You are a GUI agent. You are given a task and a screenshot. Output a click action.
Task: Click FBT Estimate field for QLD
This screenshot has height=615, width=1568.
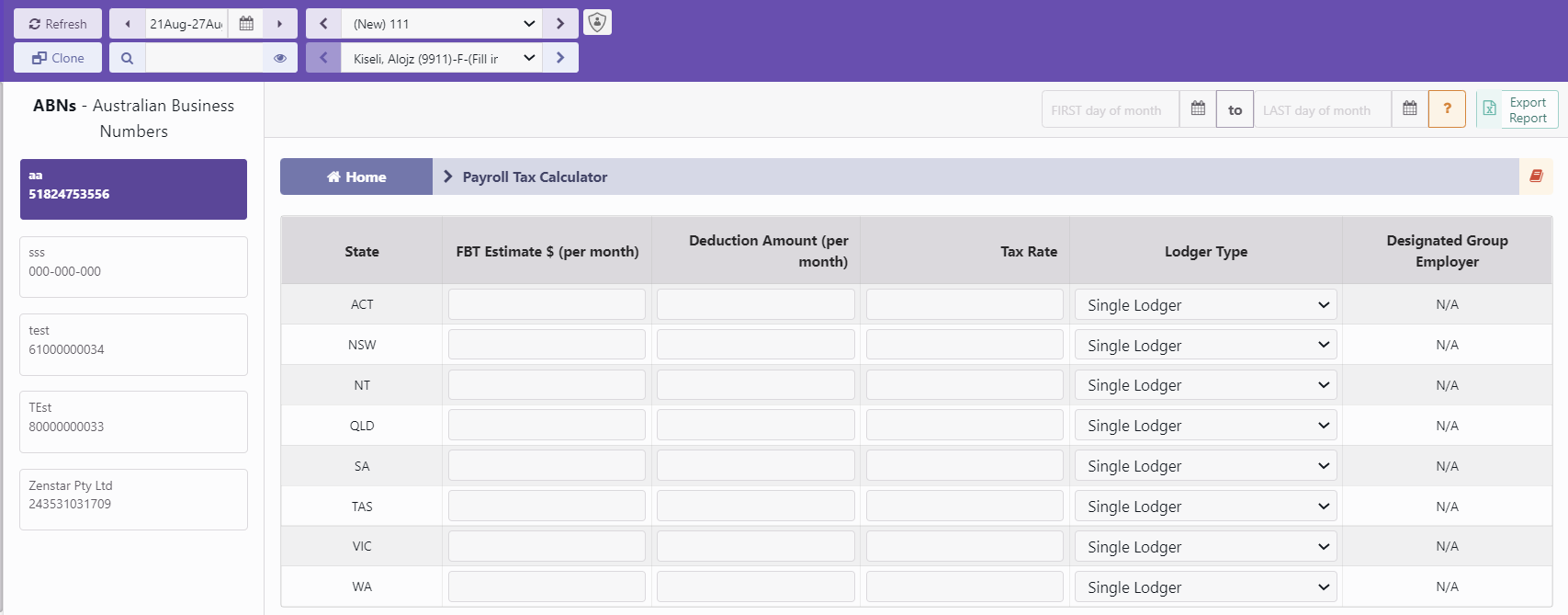pyautogui.click(x=547, y=426)
